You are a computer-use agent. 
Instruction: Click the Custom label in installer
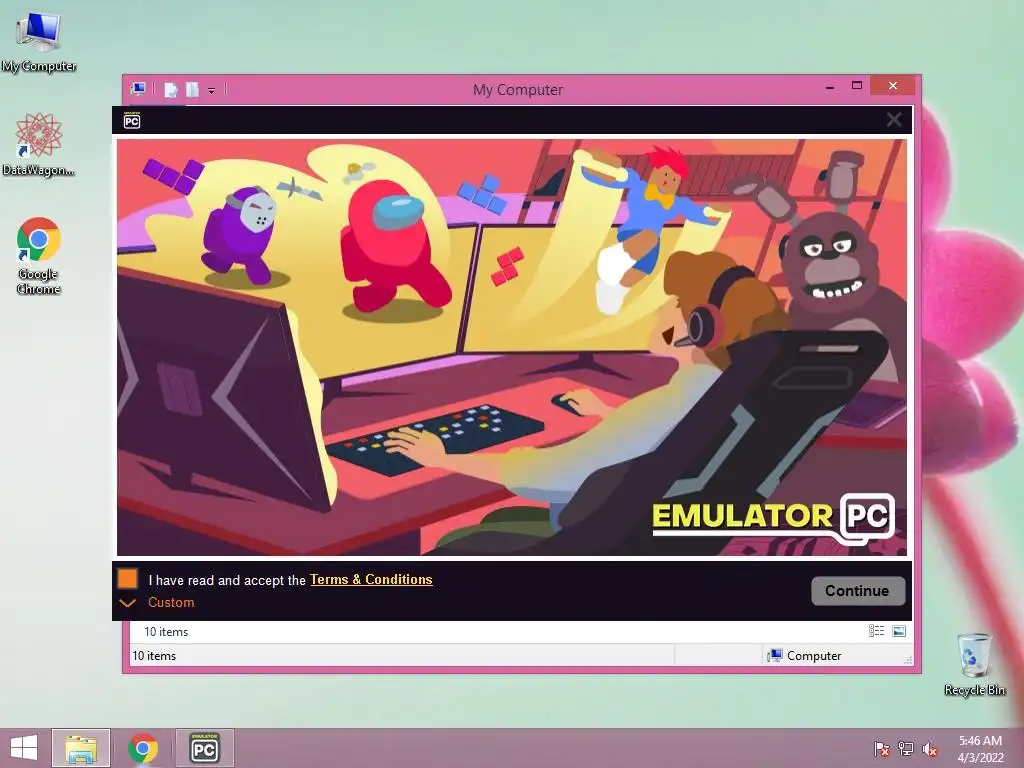click(171, 602)
